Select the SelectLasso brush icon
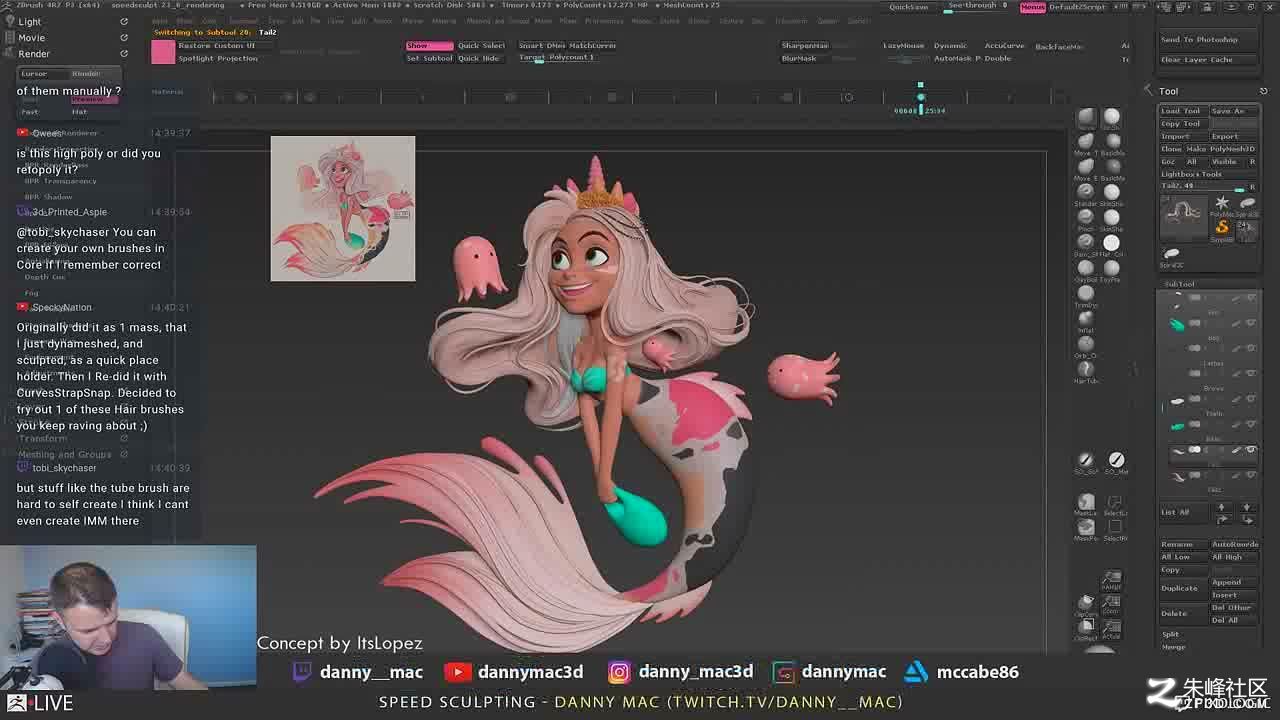 click(x=1115, y=502)
